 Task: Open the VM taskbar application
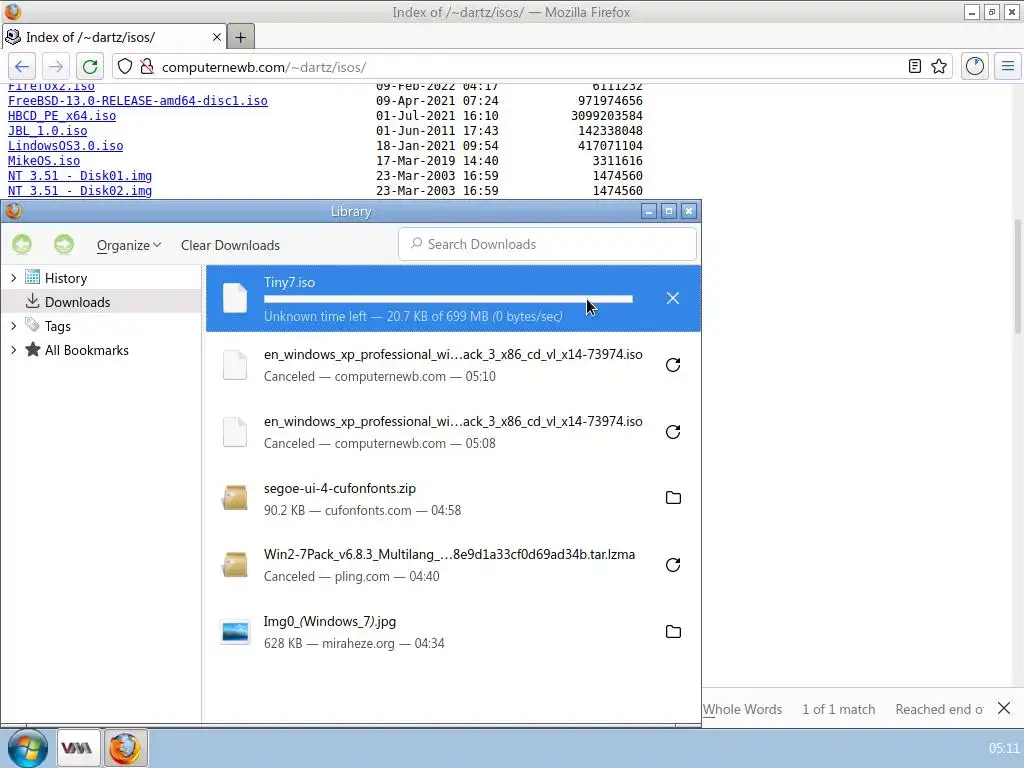click(77, 748)
